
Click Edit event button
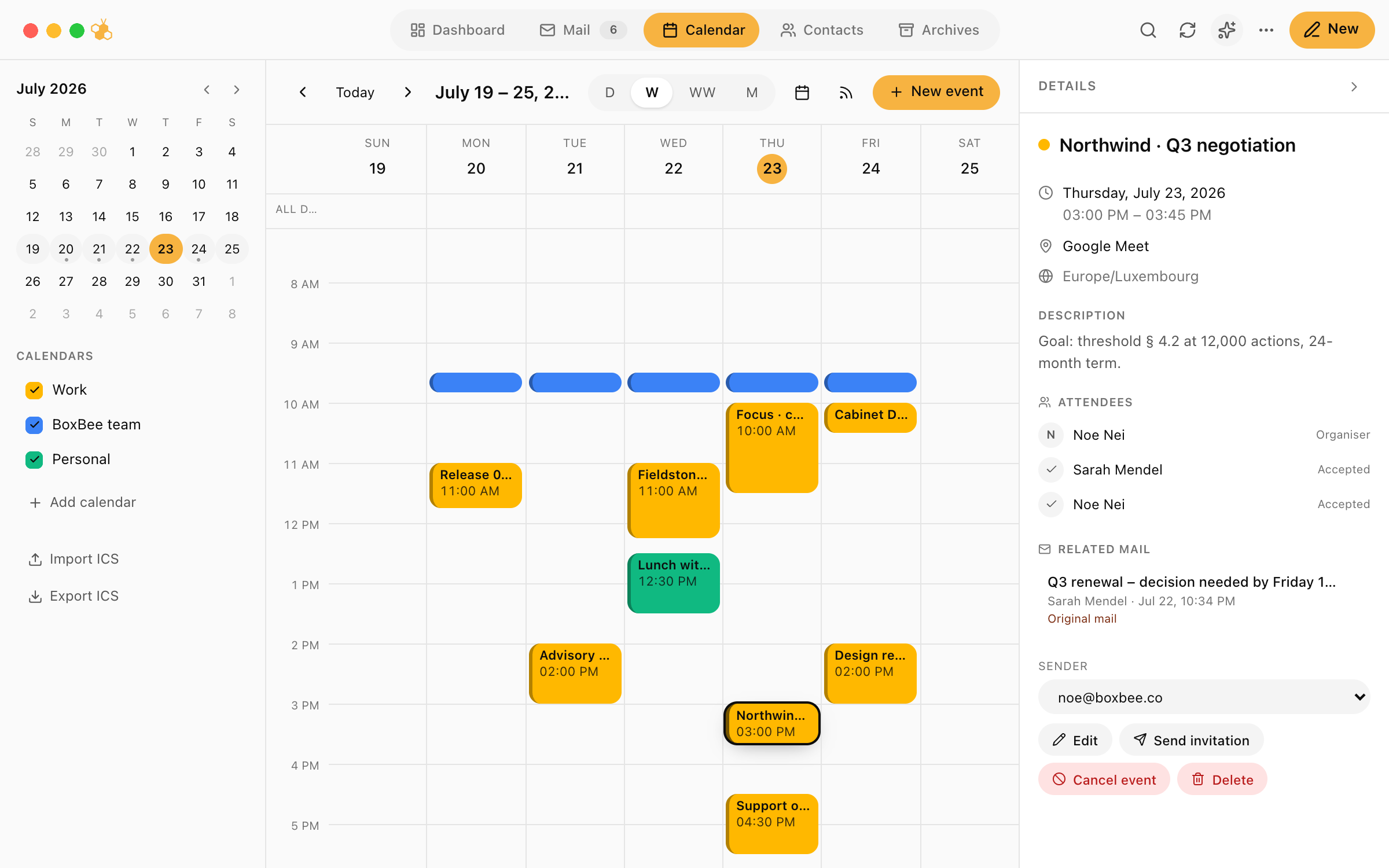coord(1075,740)
